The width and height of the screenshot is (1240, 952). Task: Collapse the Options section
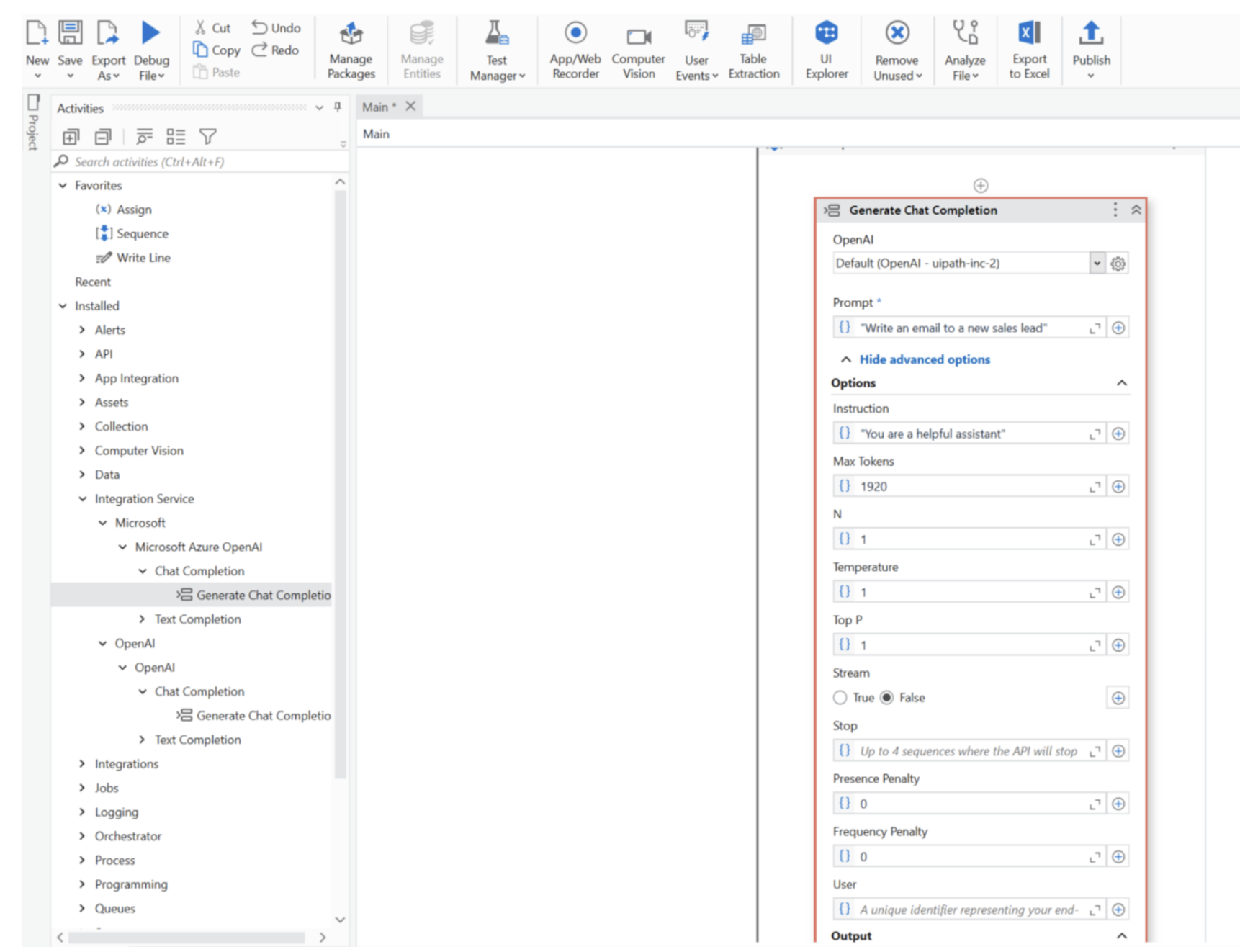1121,383
